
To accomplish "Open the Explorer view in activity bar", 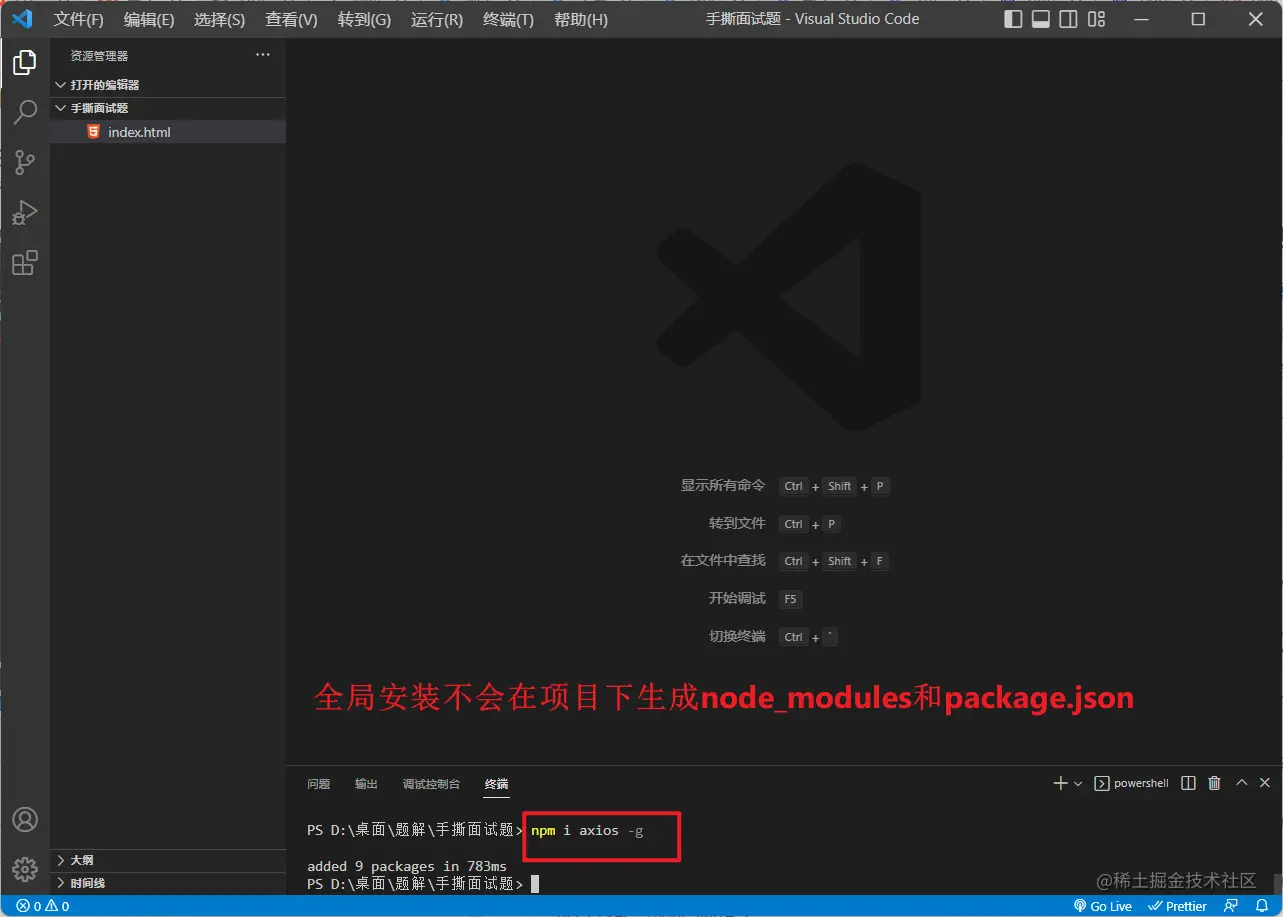I will click(x=24, y=63).
